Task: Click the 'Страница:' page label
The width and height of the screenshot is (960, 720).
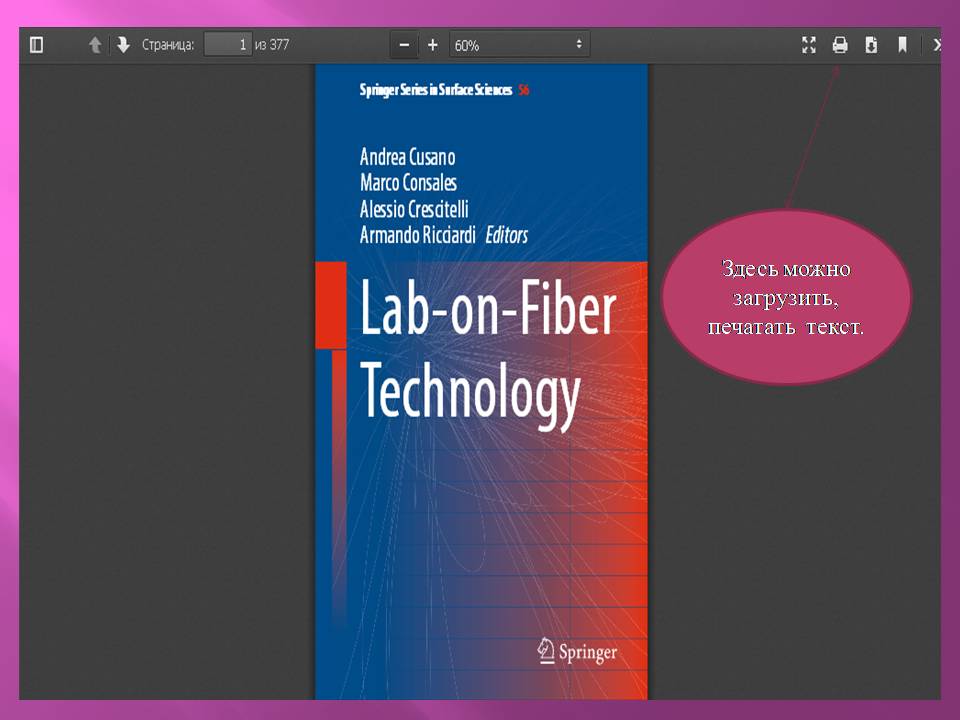Action: pyautogui.click(x=168, y=45)
